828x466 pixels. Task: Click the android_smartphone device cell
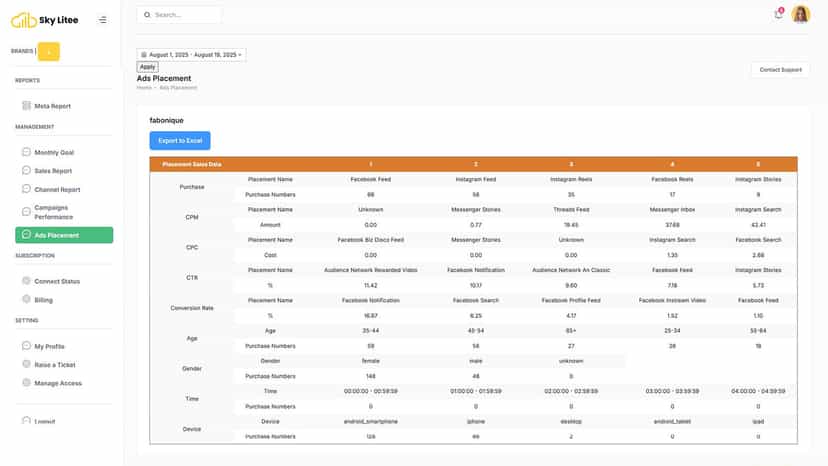371,422
